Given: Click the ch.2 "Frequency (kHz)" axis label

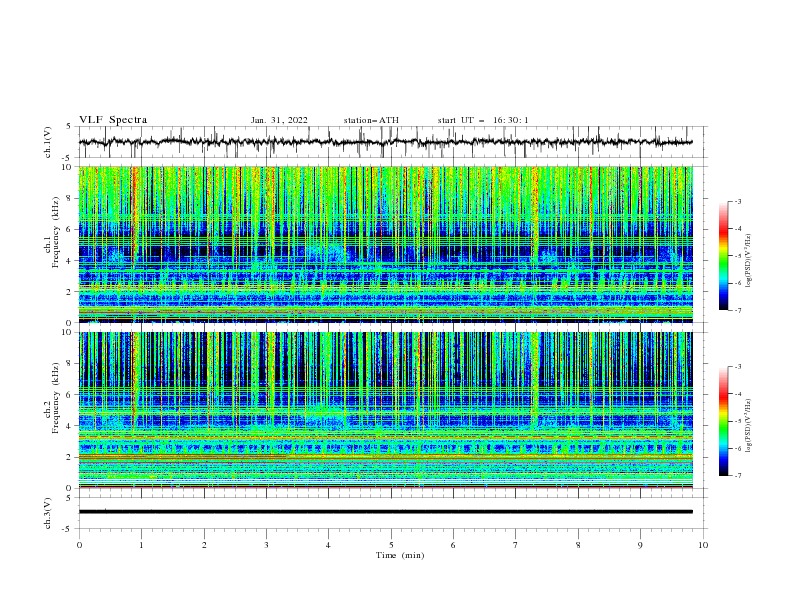Looking at the screenshot, I should coord(56,398).
